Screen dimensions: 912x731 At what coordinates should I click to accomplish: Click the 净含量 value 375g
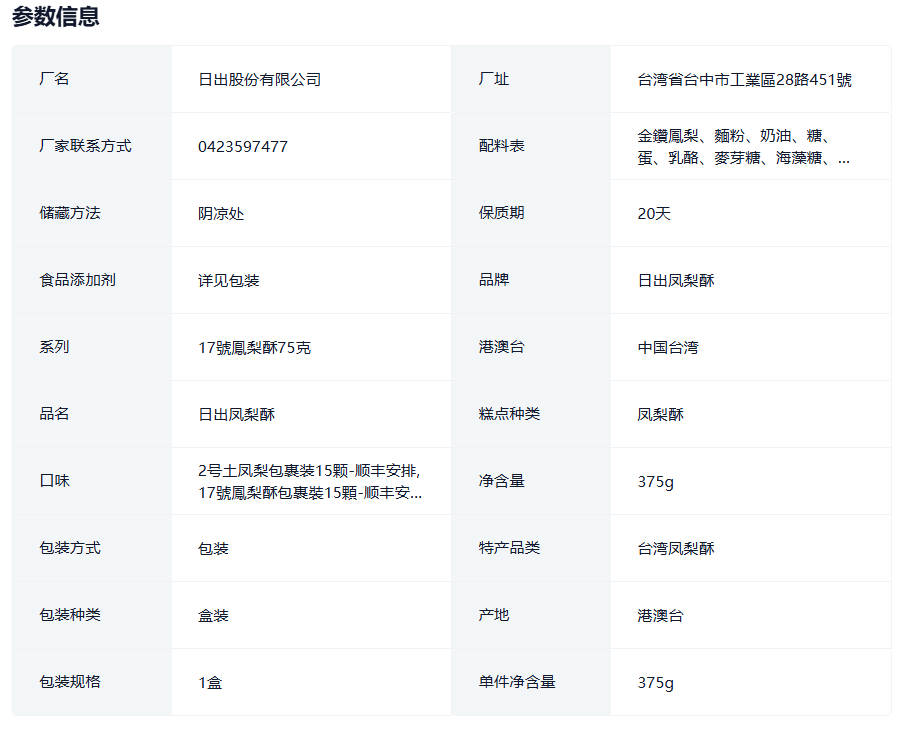point(655,482)
